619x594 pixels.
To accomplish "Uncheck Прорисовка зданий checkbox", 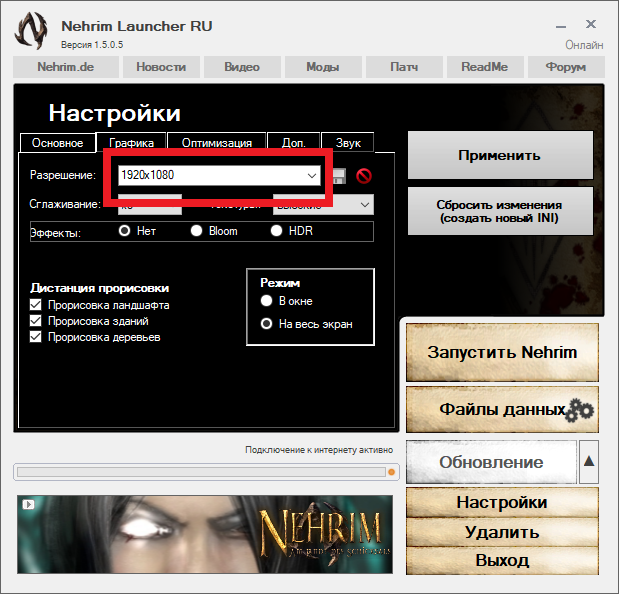I will [37, 321].
